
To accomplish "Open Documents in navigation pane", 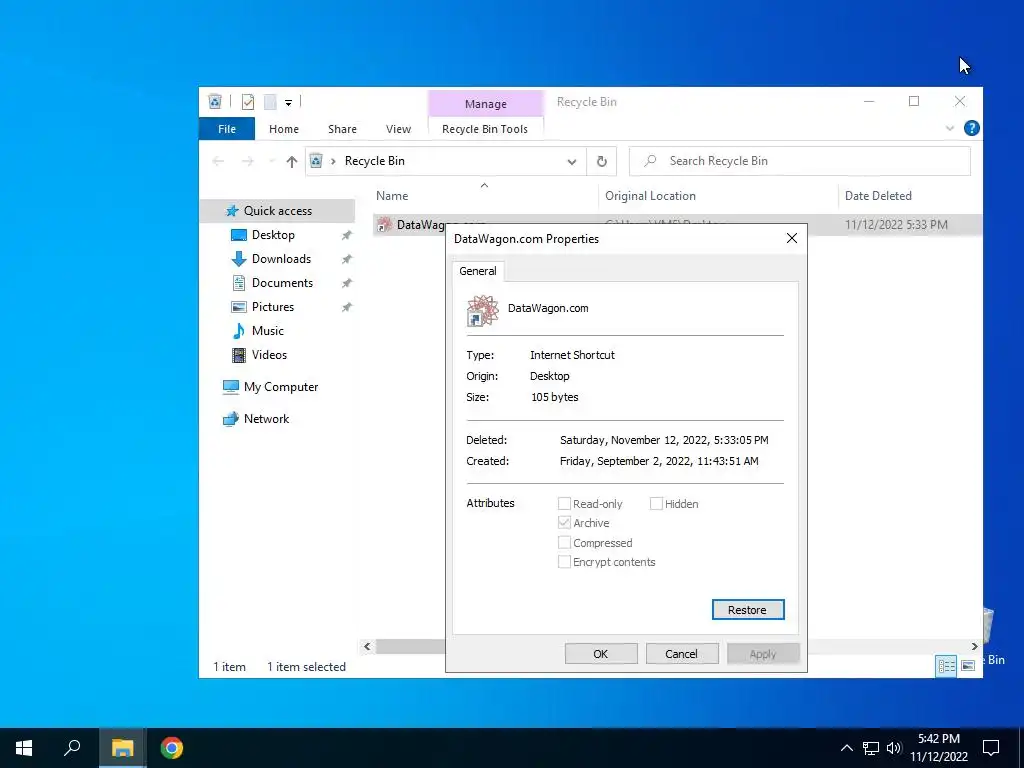I will [282, 283].
